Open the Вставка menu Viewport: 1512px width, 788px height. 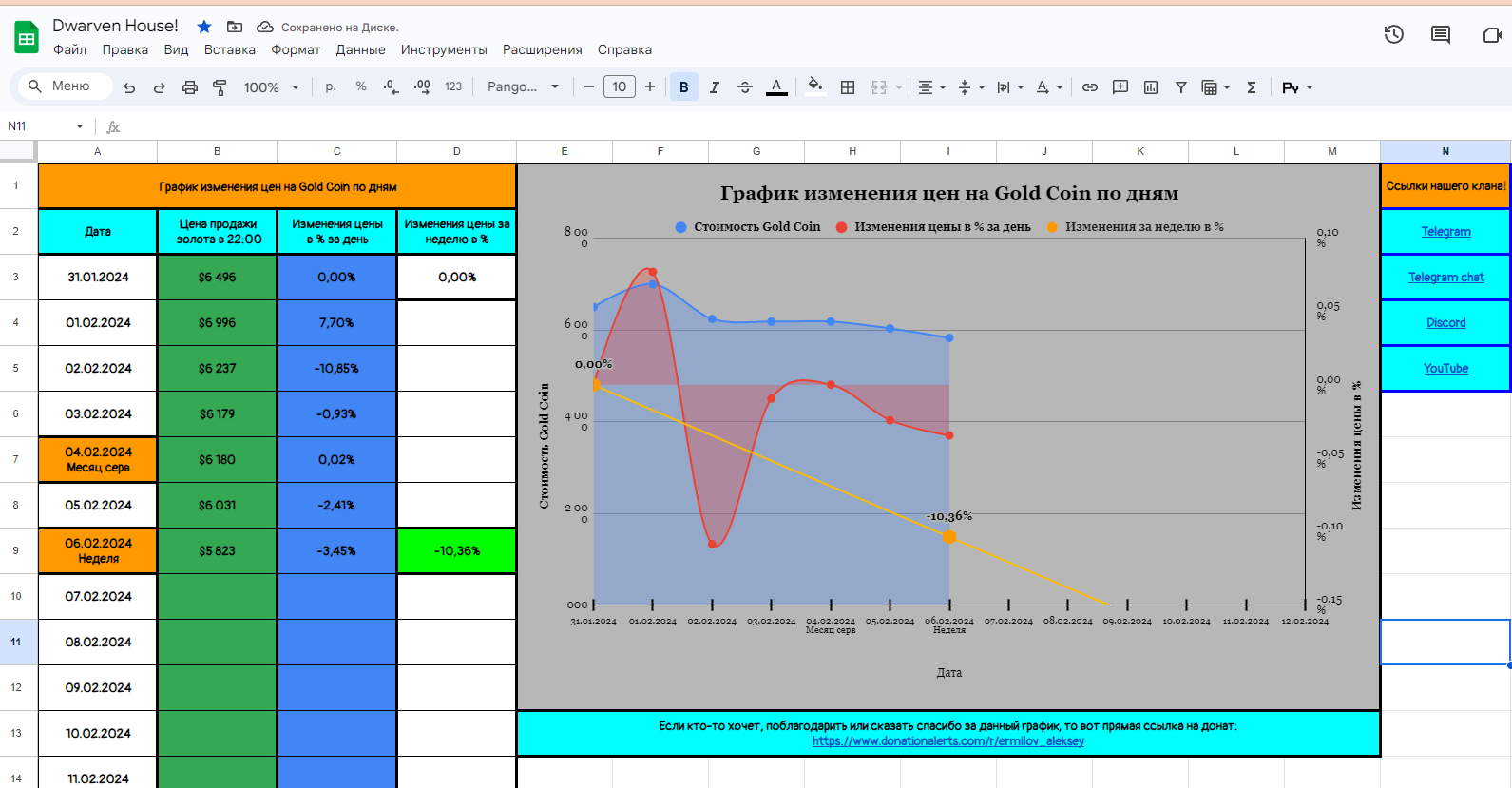pos(229,49)
